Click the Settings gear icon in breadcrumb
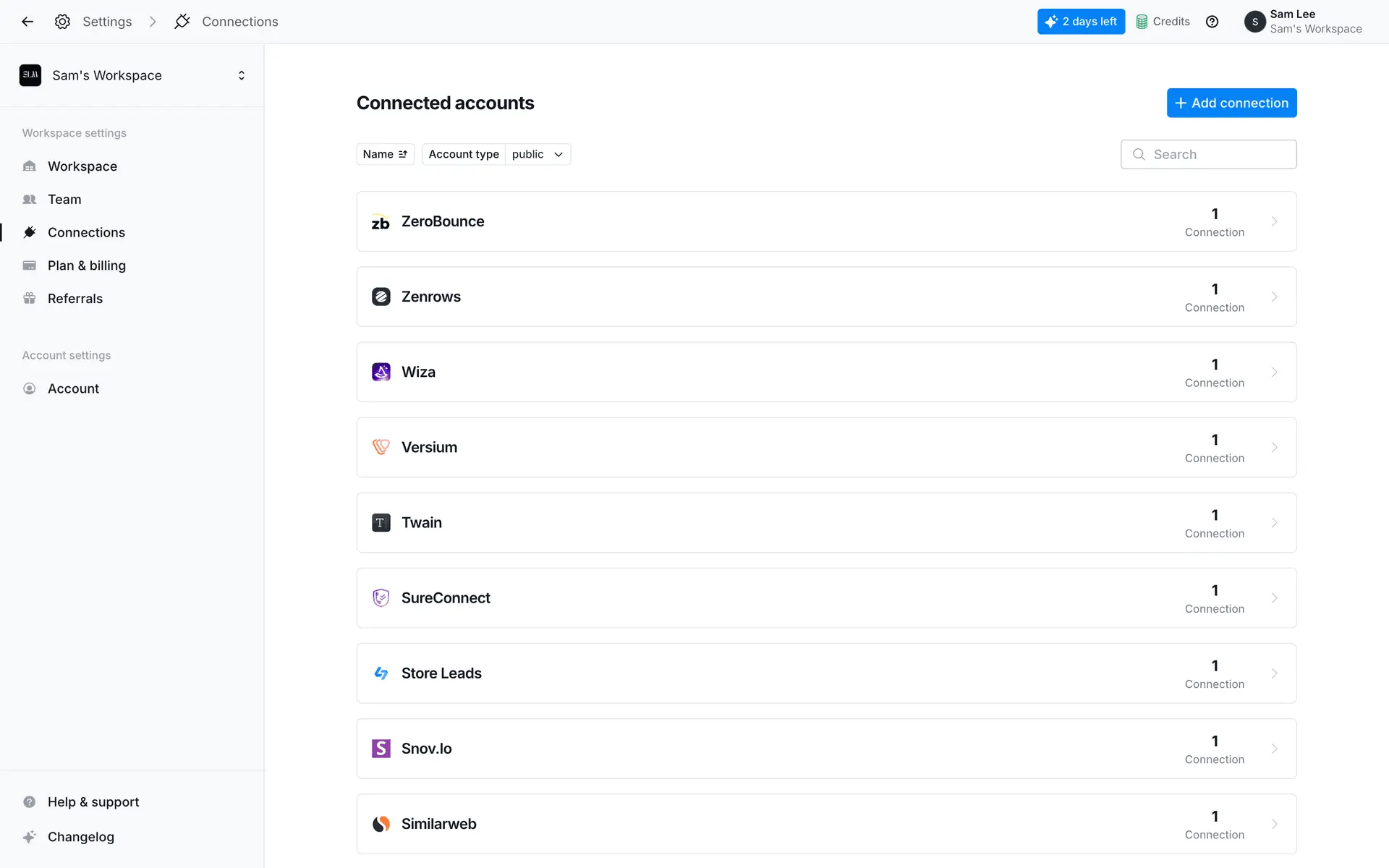 pyautogui.click(x=63, y=22)
